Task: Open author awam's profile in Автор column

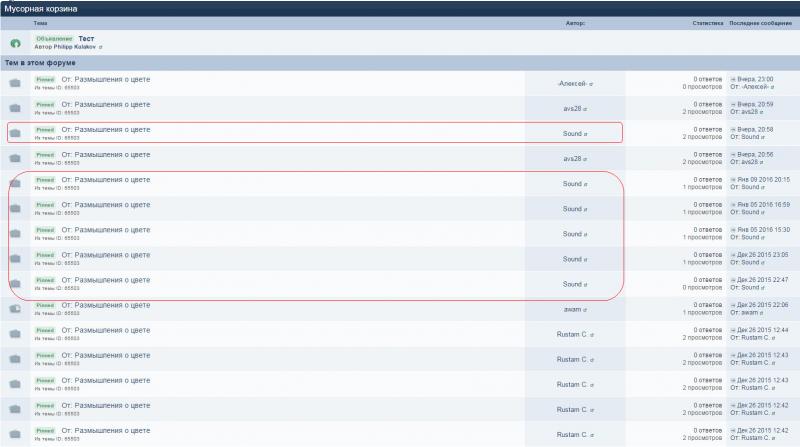Action: (572, 309)
